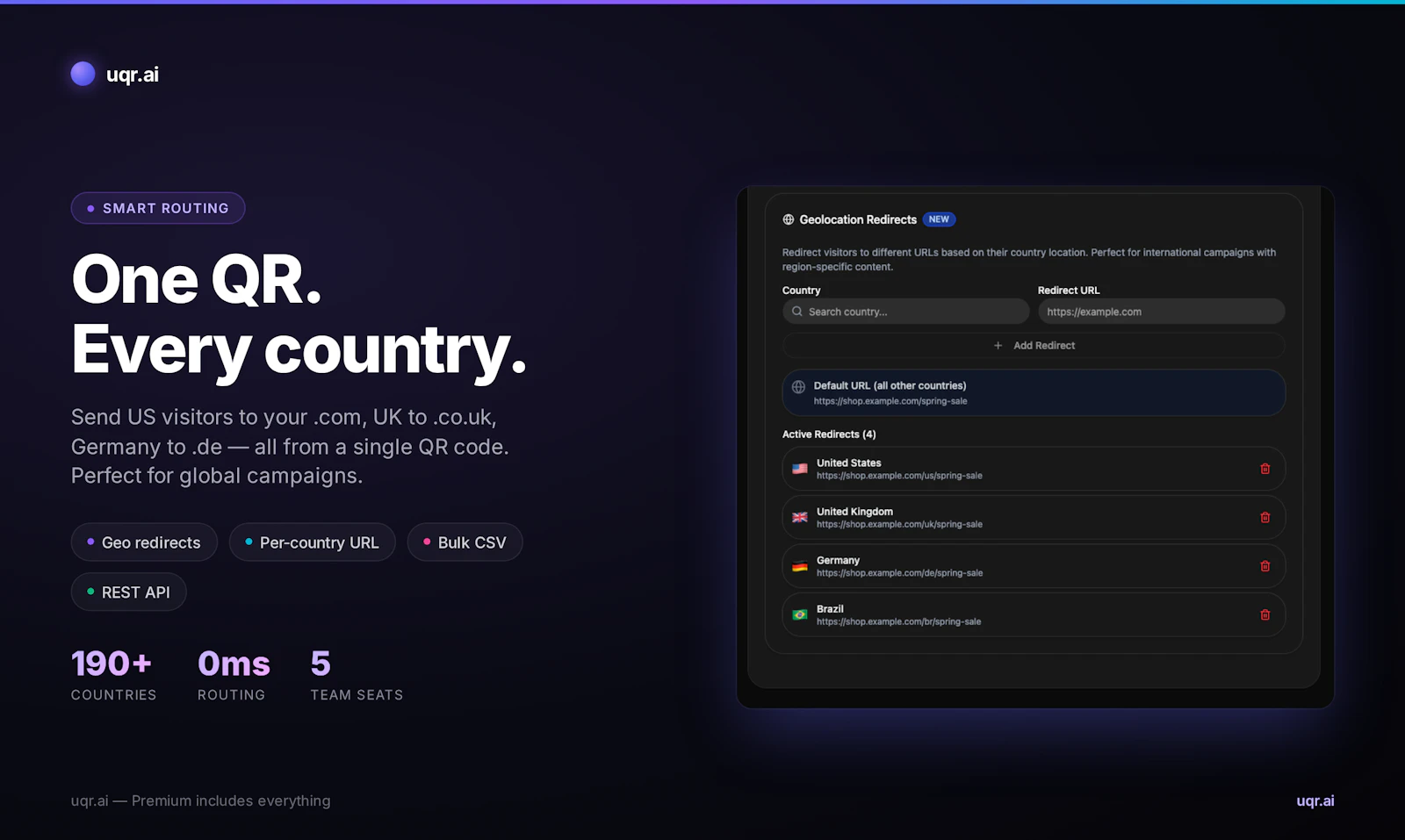This screenshot has height=840, width=1405.
Task: Click the NEW badge
Action: tap(939, 219)
